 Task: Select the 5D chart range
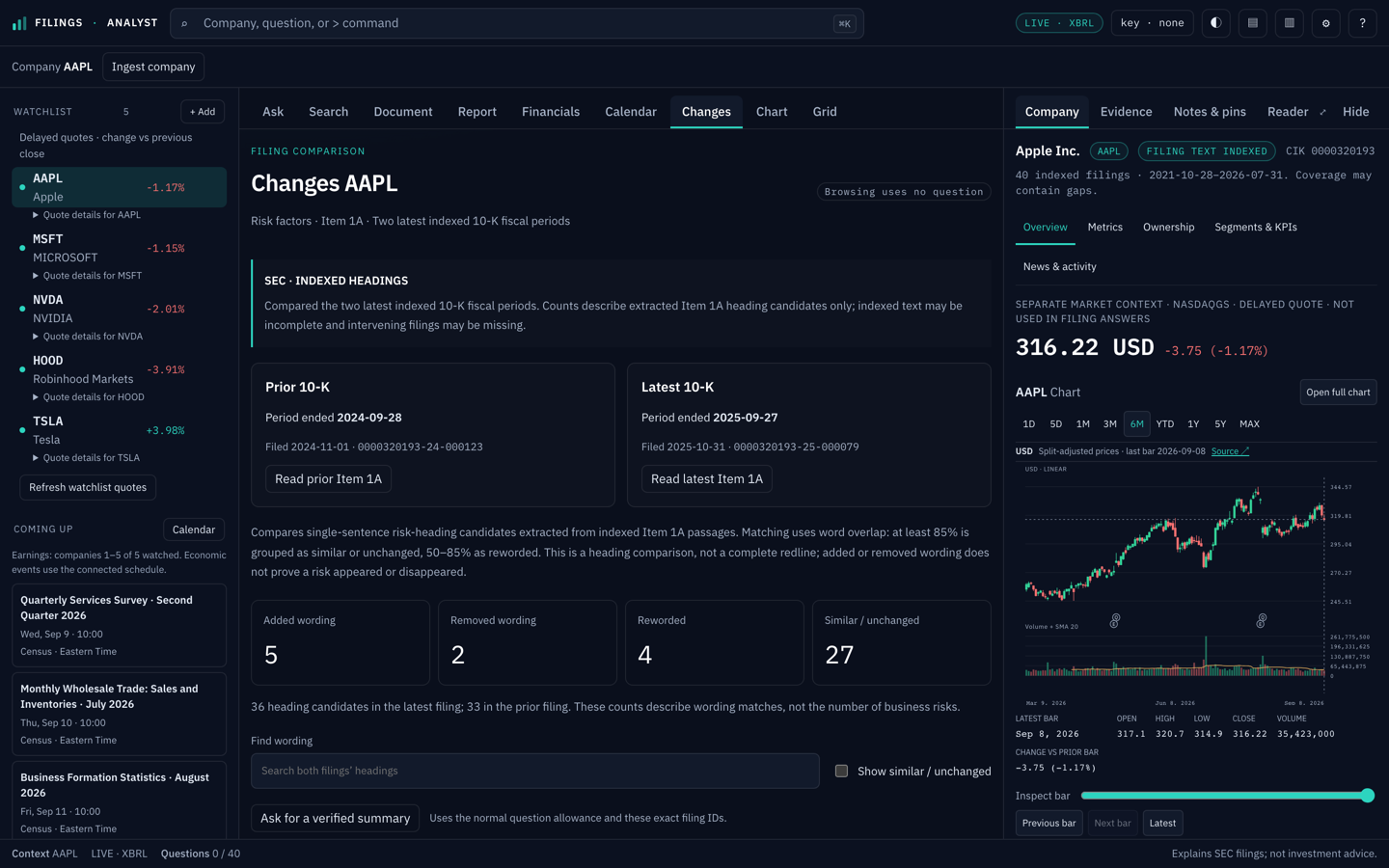click(1056, 424)
